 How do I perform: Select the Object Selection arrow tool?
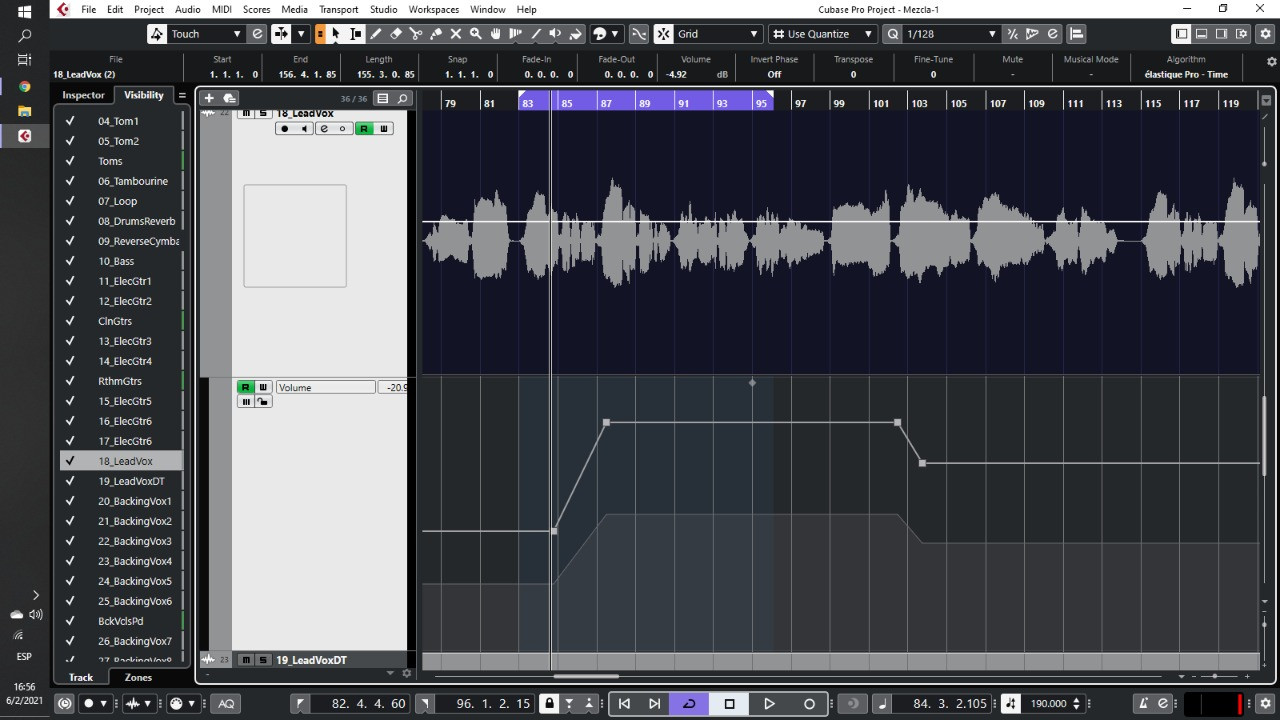click(x=336, y=34)
